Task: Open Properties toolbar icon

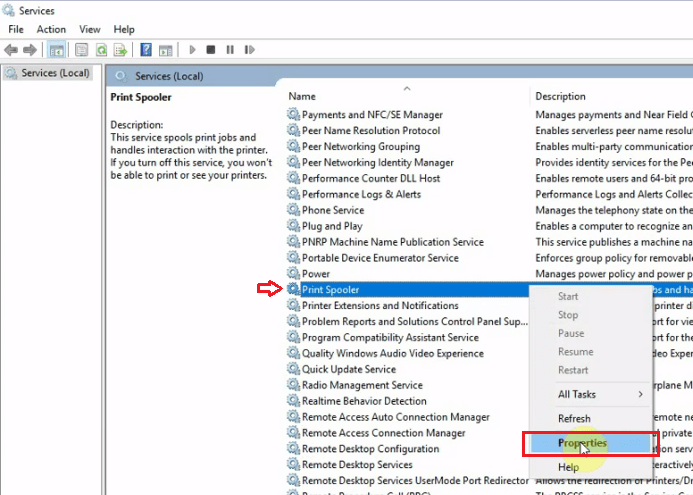Action: pyautogui.click(x=81, y=50)
